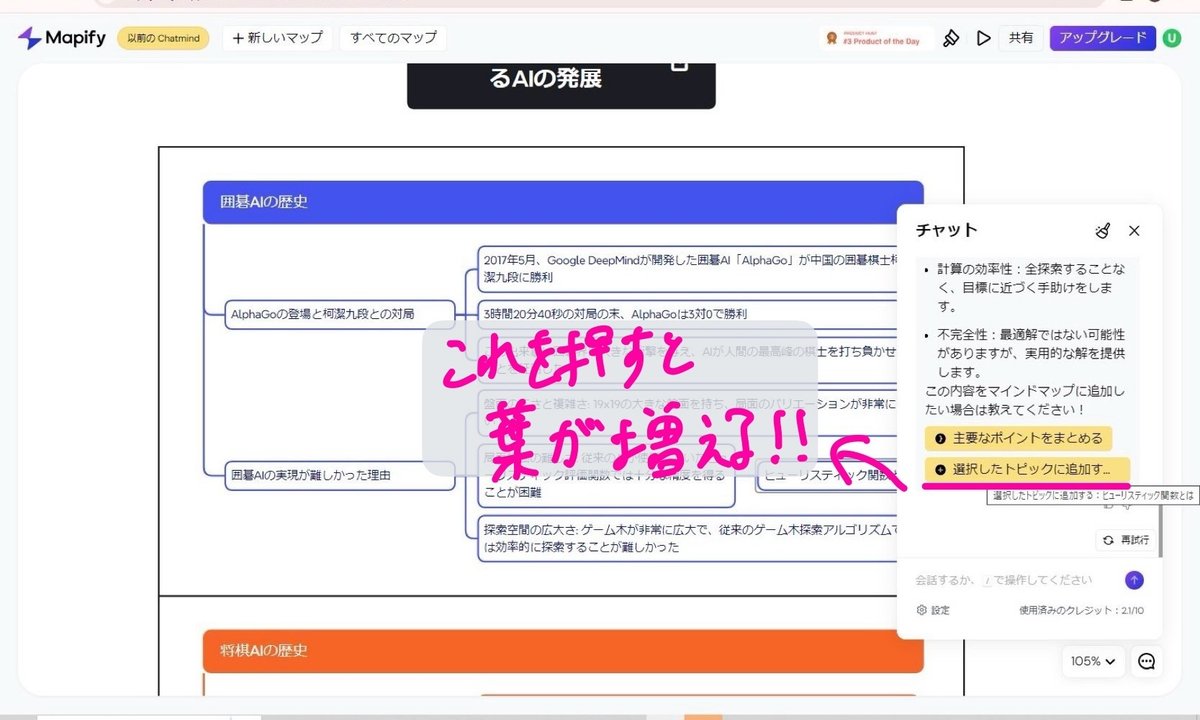Image resolution: width=1200 pixels, height=720 pixels.
Task: Select the ヒューリスティック関数 node
Action: (x=828, y=476)
